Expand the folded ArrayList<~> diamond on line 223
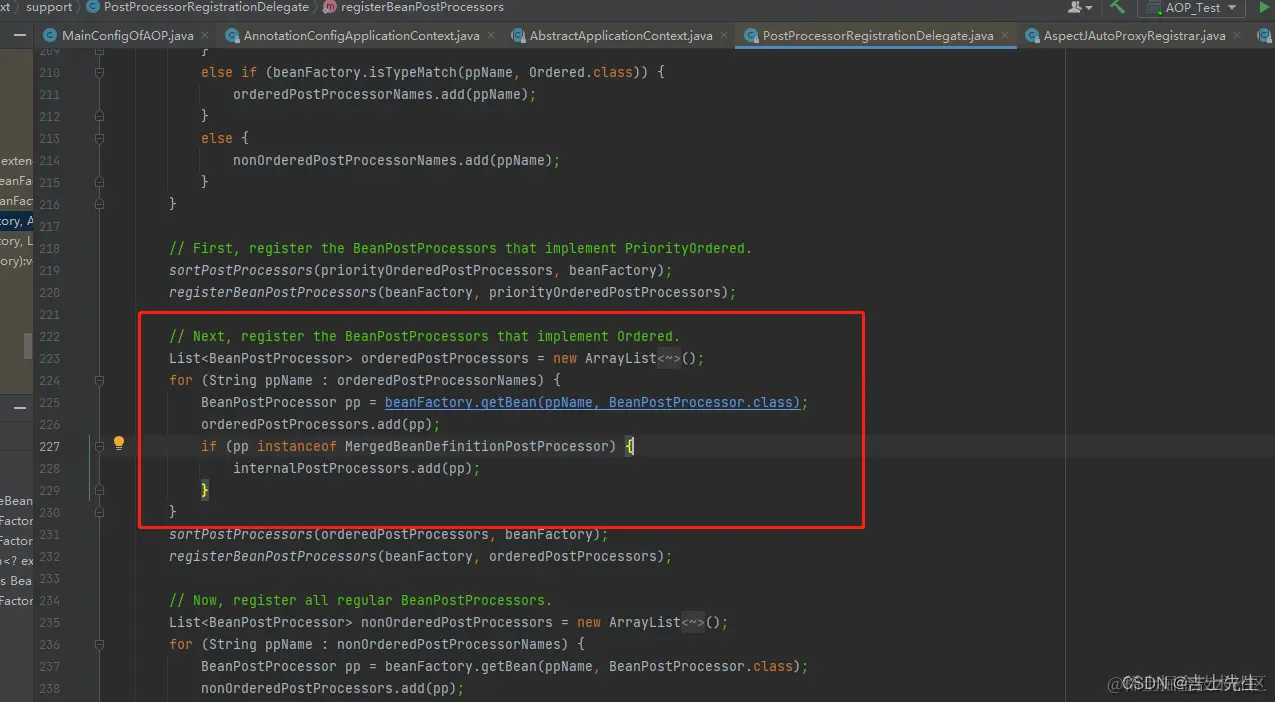 pos(669,358)
